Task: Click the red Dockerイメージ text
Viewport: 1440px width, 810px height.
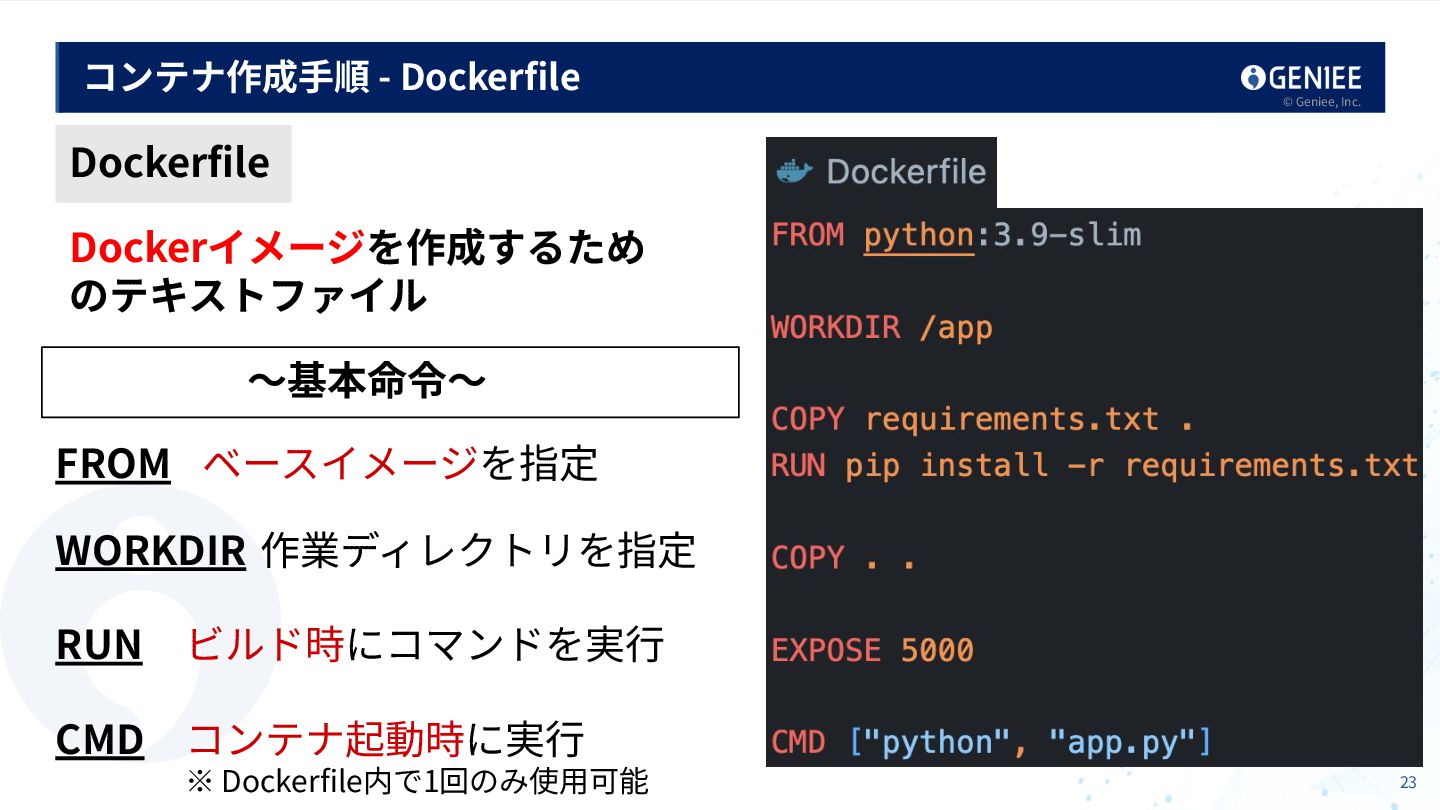Action: click(218, 247)
